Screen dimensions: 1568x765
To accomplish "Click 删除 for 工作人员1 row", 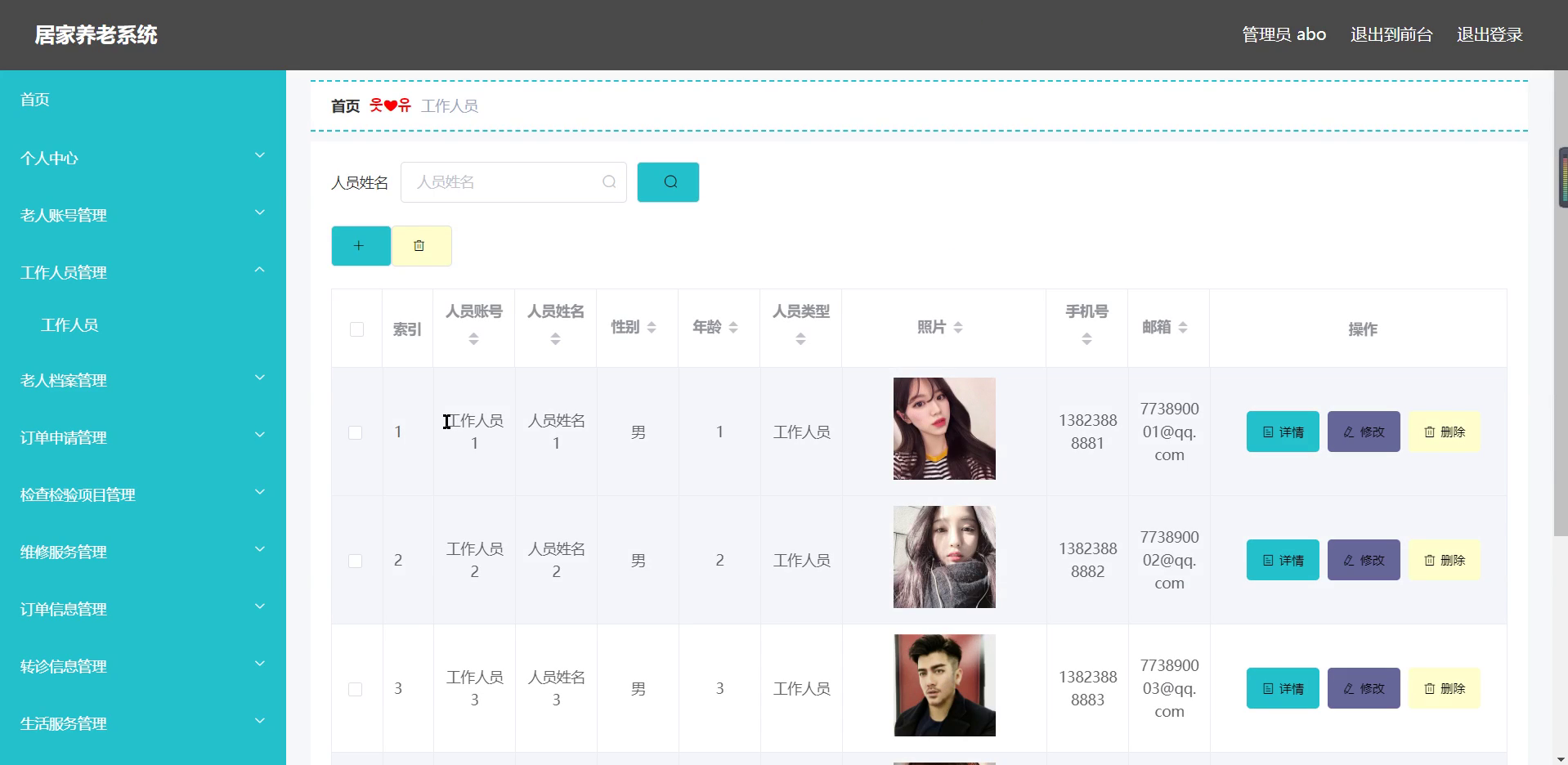I will [x=1445, y=432].
